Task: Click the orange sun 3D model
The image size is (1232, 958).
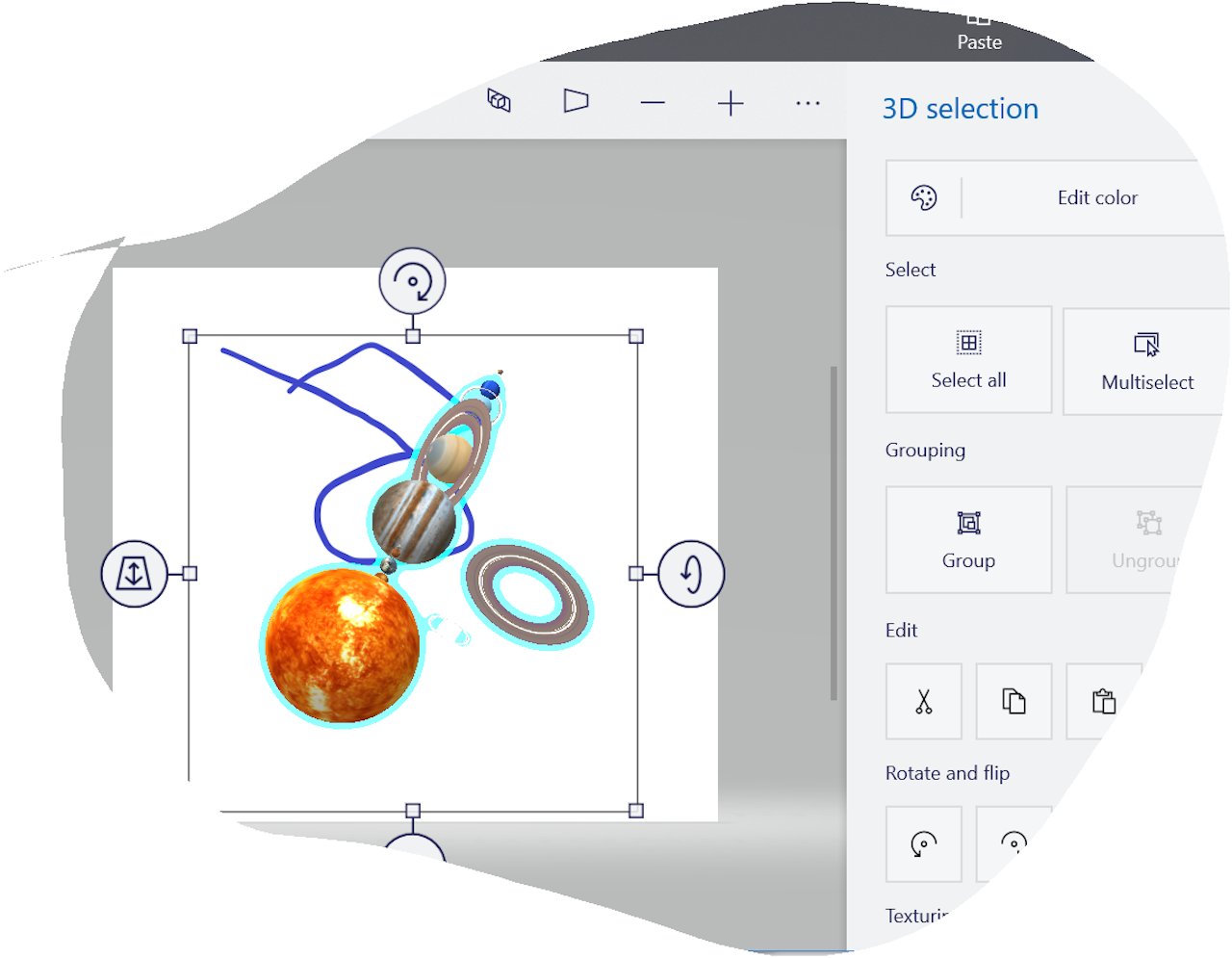Action: 342,643
